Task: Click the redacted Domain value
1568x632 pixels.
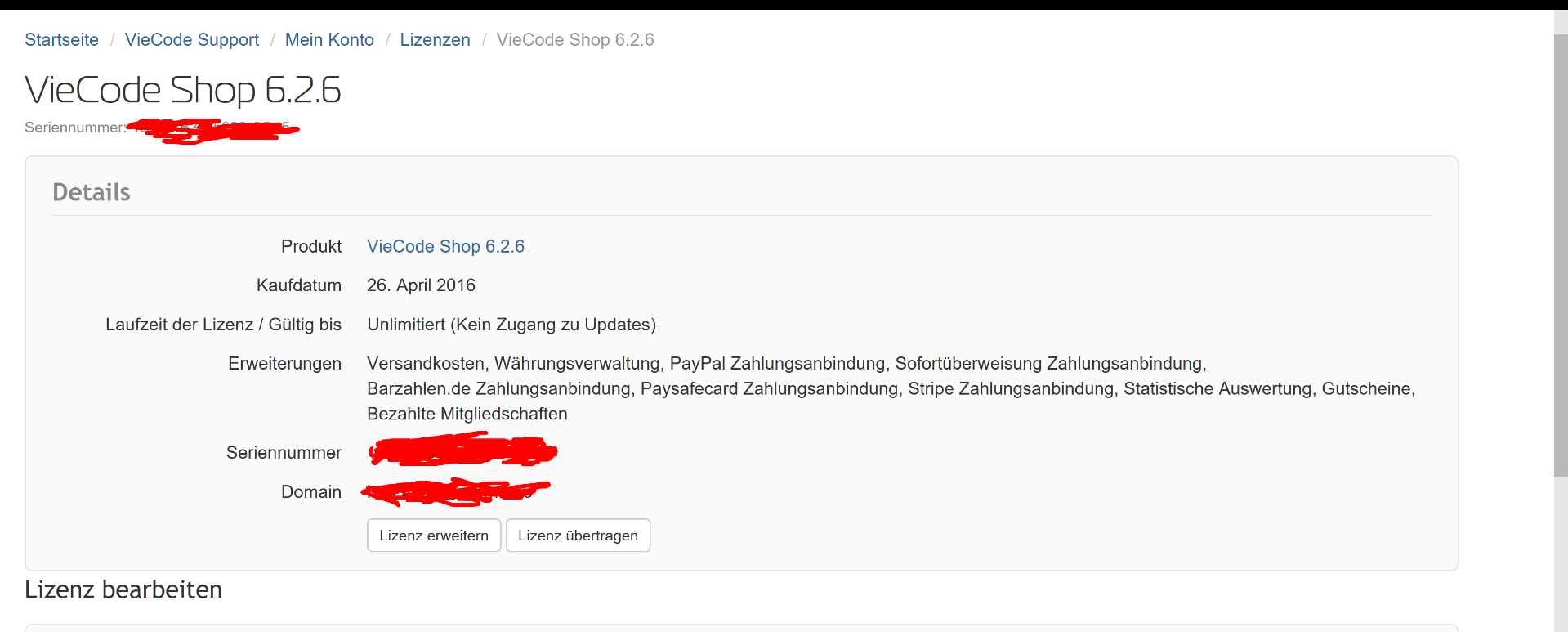Action: click(x=456, y=491)
